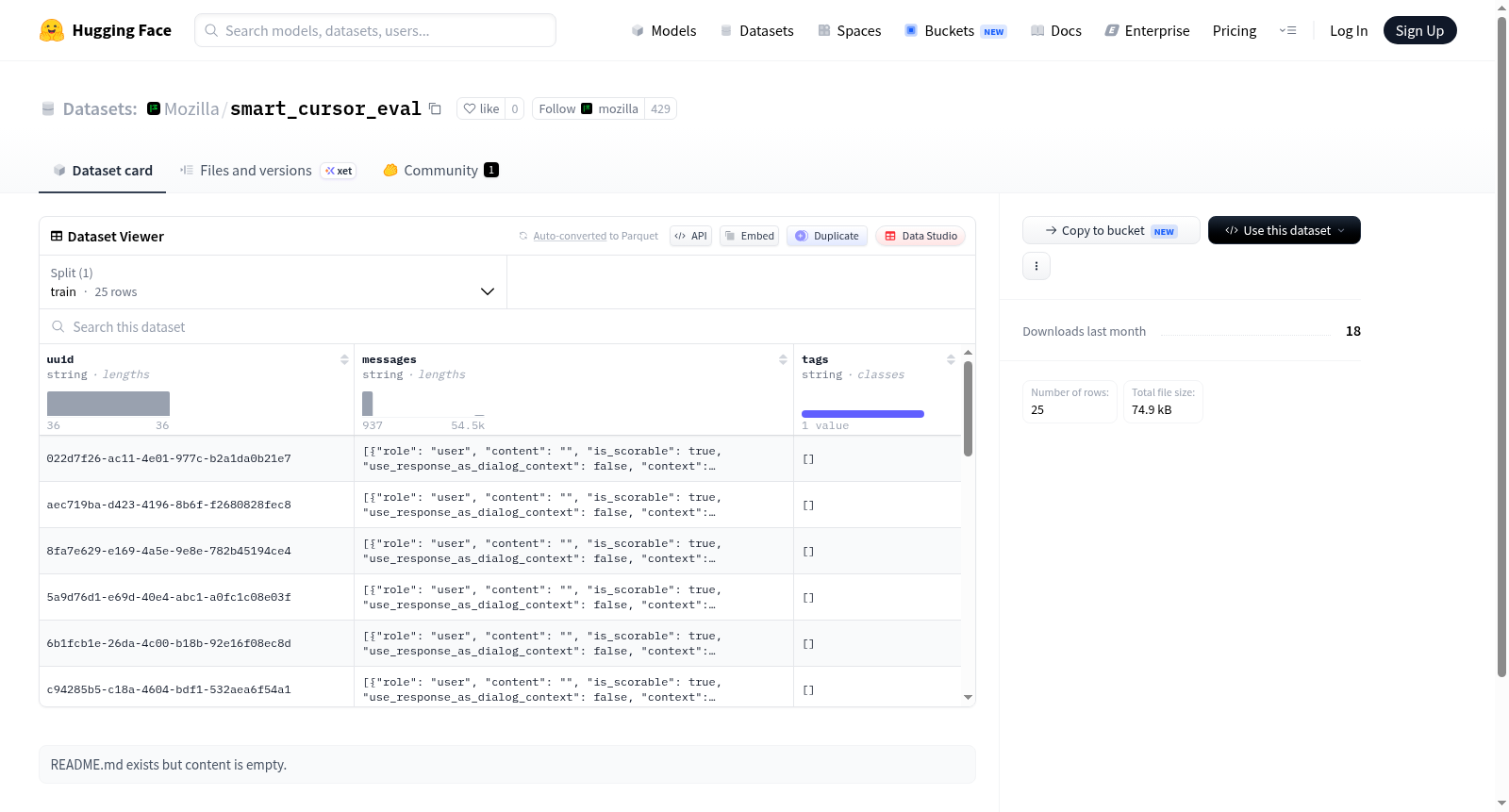
Task: Duplicate this dataset
Action: [827, 236]
